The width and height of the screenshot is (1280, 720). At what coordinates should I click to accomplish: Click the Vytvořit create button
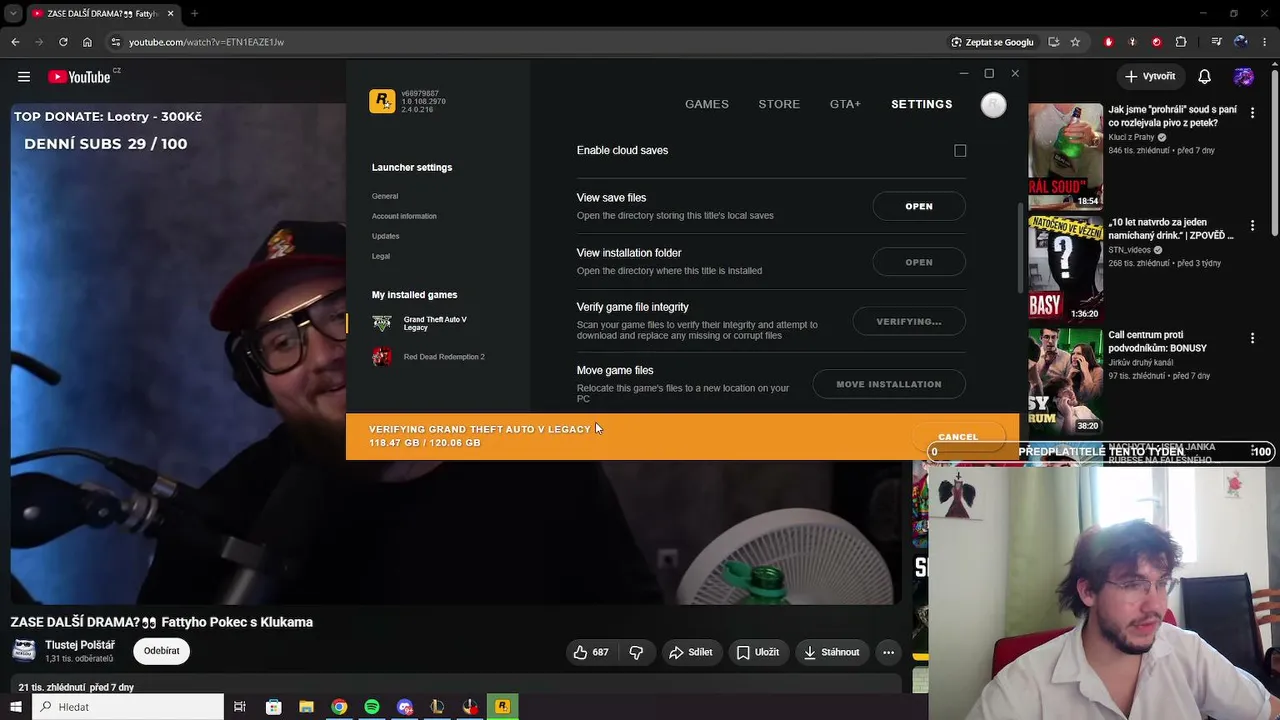[x=1150, y=77]
